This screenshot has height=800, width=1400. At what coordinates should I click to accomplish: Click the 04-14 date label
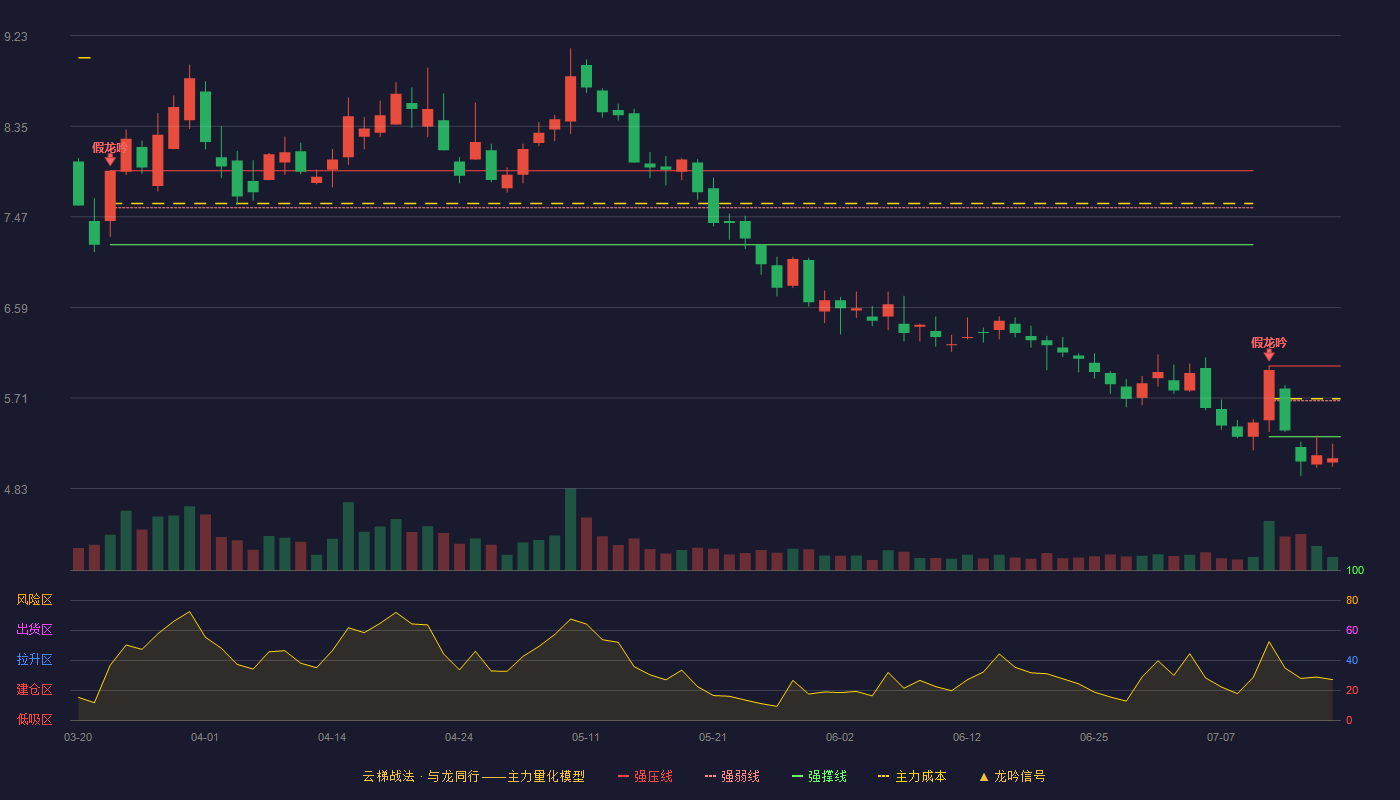tap(332, 737)
